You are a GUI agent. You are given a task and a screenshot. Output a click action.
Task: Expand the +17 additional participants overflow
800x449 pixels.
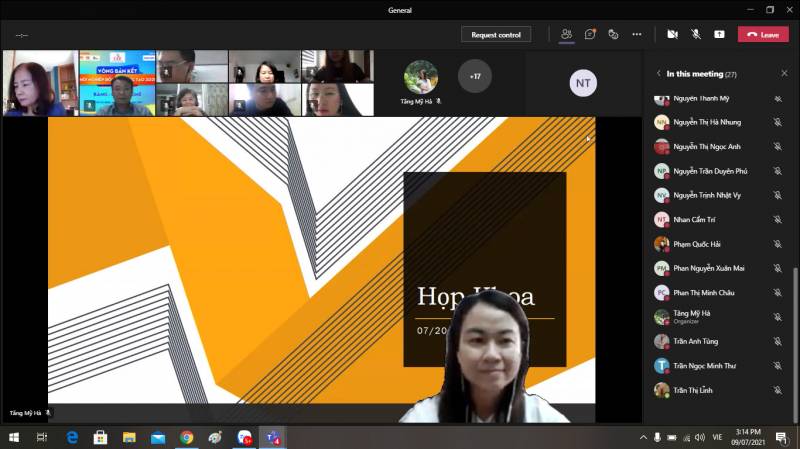tap(474, 76)
